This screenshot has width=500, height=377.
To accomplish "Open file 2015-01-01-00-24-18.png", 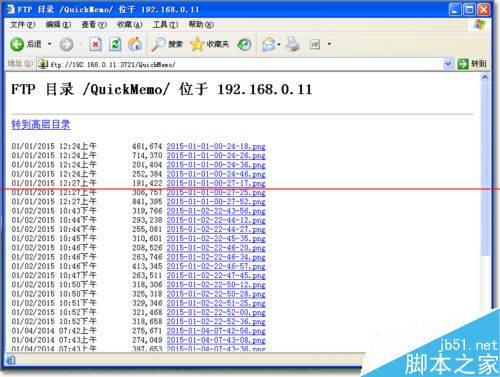I will [x=216, y=146].
